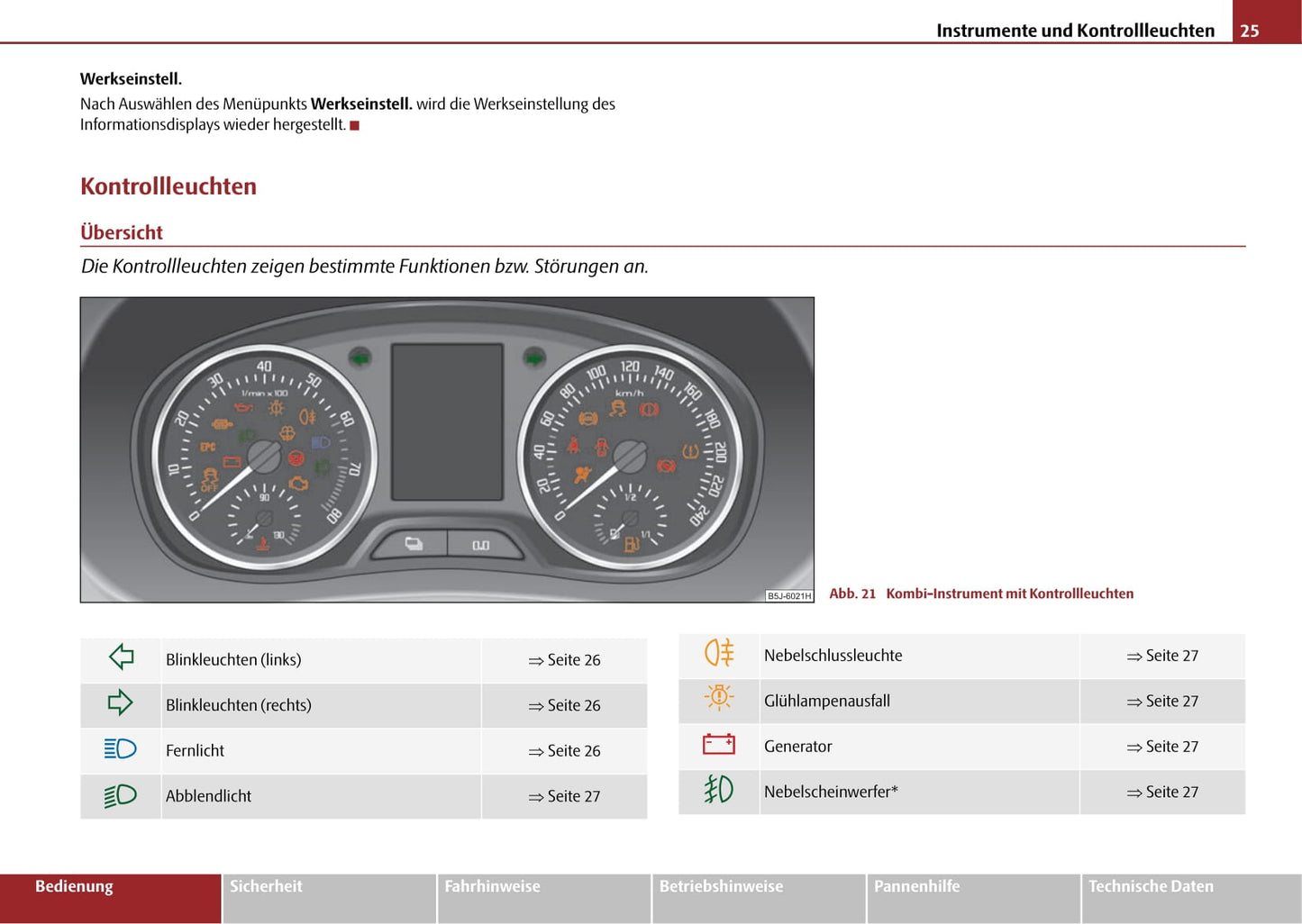
Task: Follow the Seite 26 link for Fernlicht
Action: pyautogui.click(x=565, y=751)
